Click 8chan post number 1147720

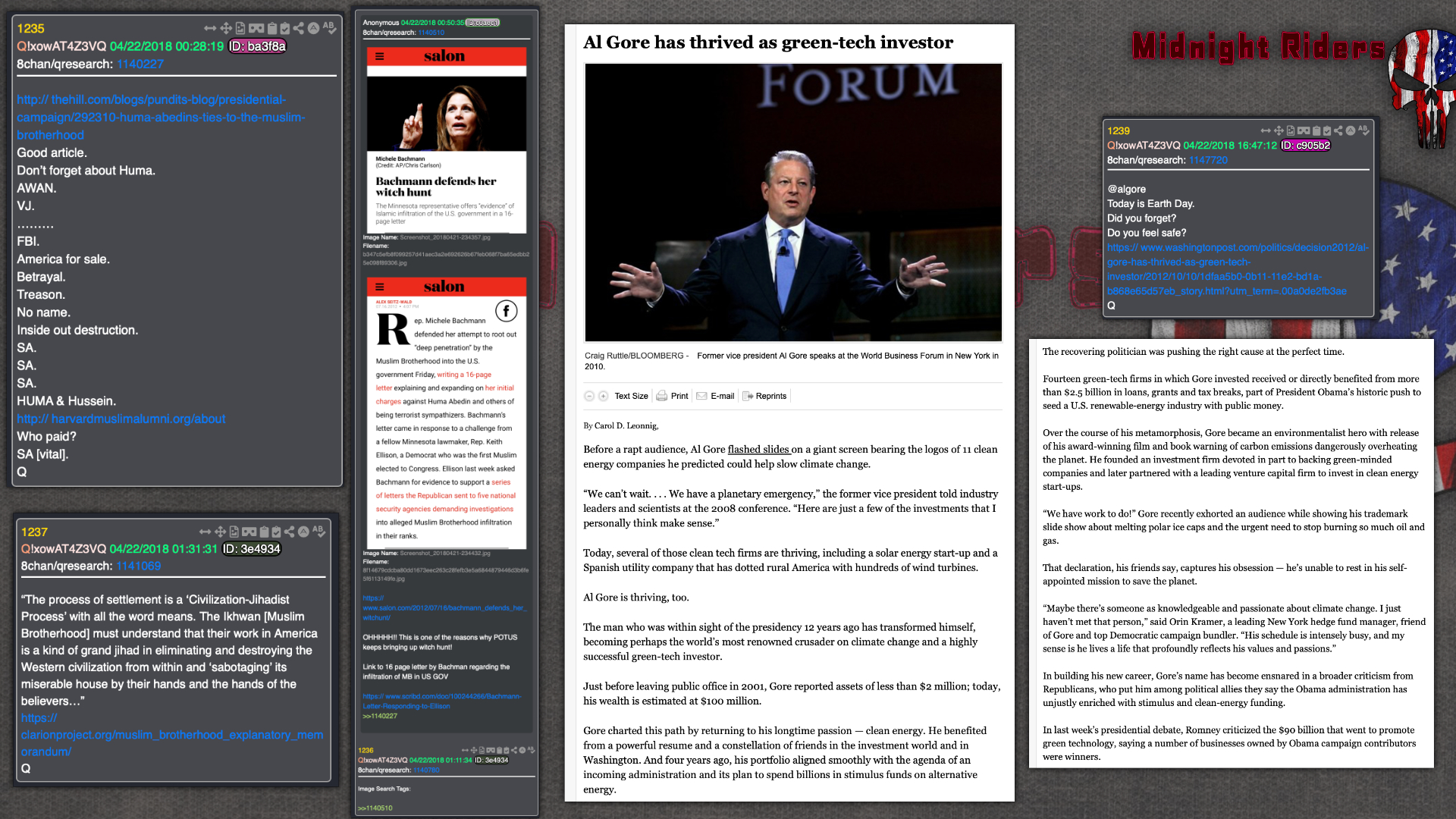pos(1208,160)
